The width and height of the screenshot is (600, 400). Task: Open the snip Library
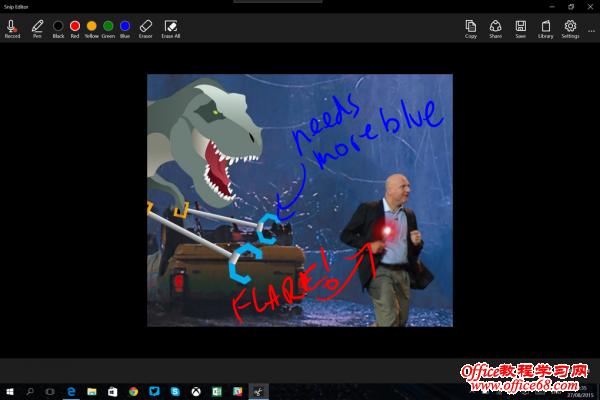545,27
